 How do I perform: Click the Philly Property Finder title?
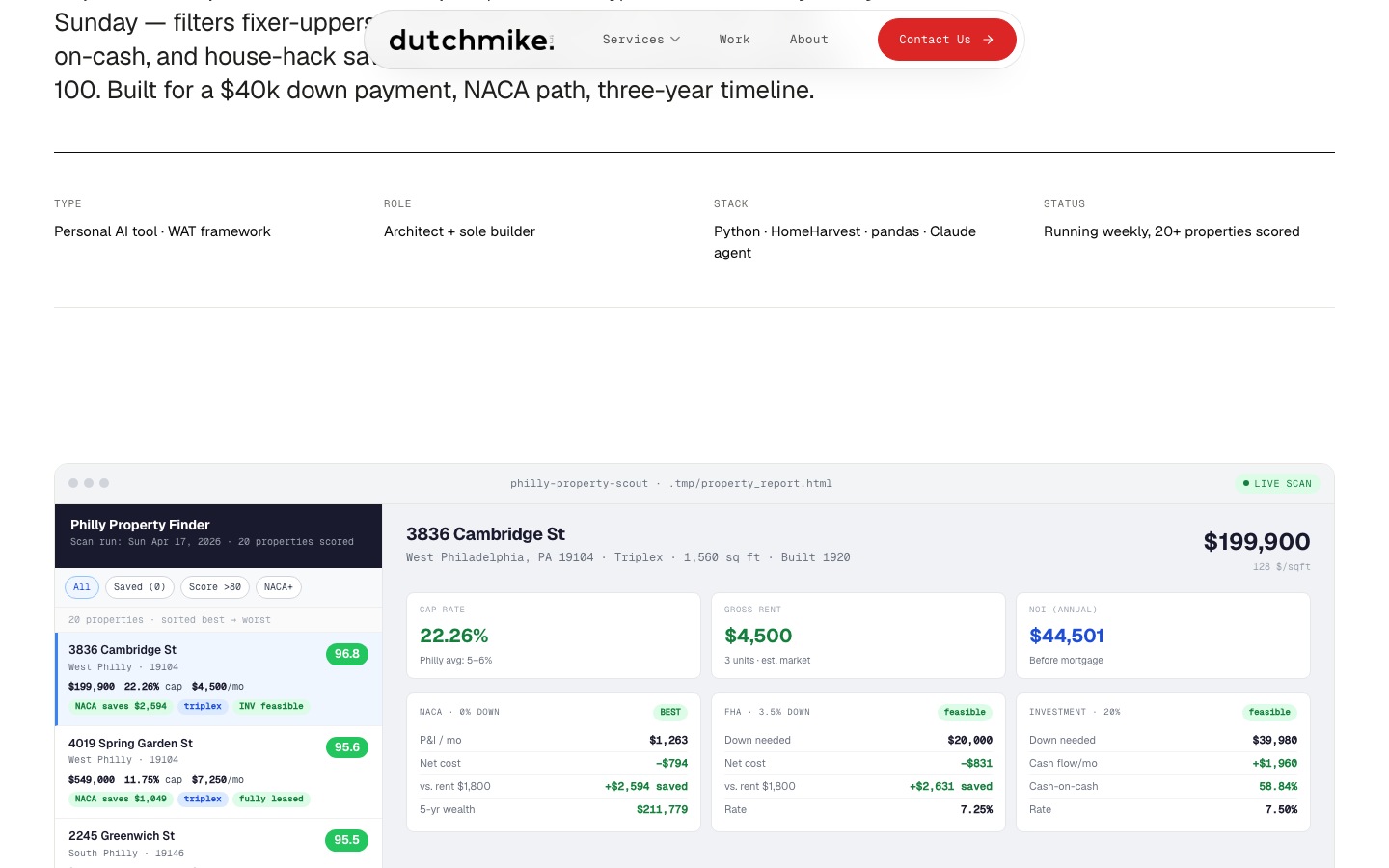pyautogui.click(x=140, y=525)
